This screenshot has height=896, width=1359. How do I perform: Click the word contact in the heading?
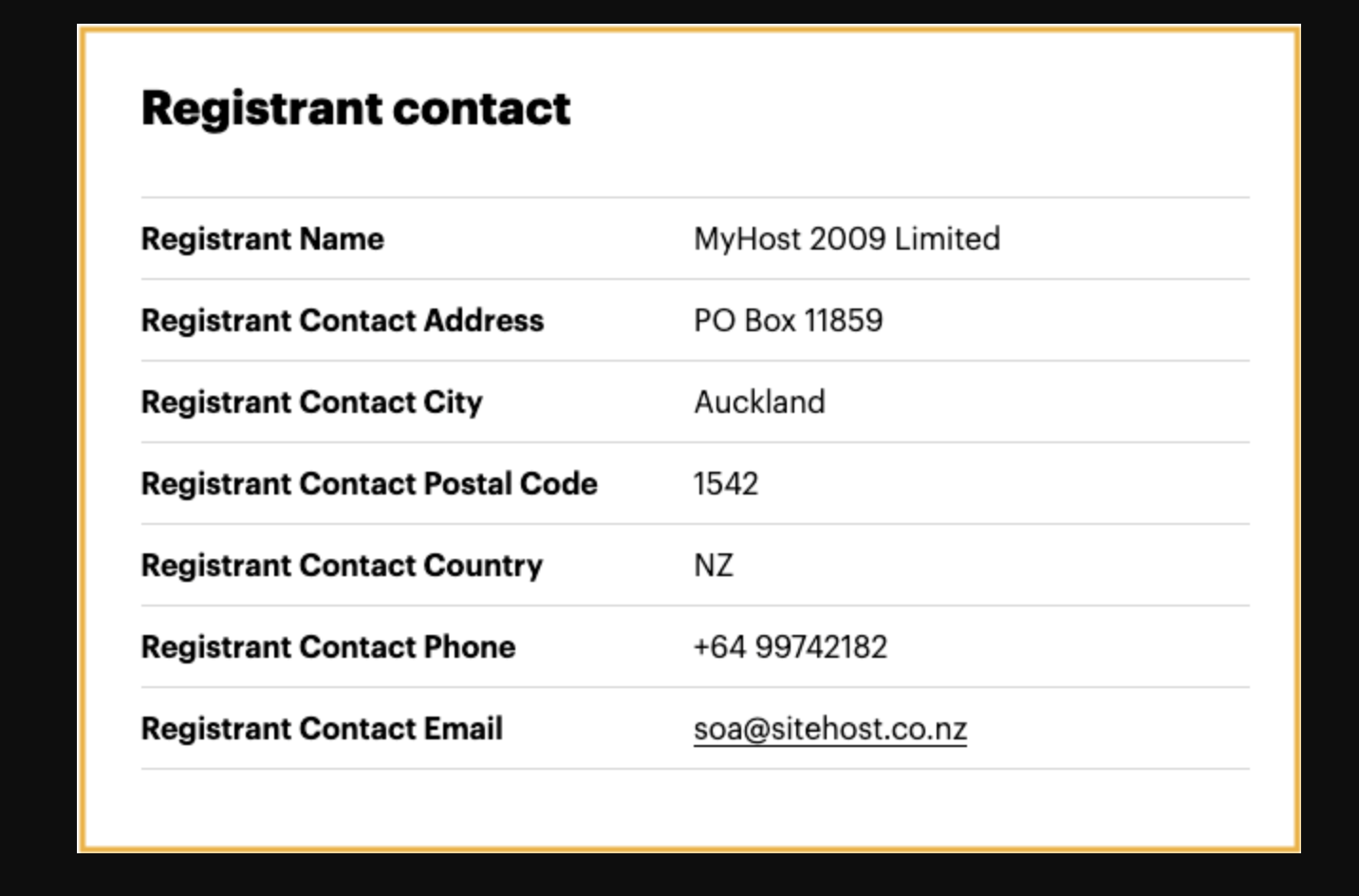pyautogui.click(x=481, y=108)
